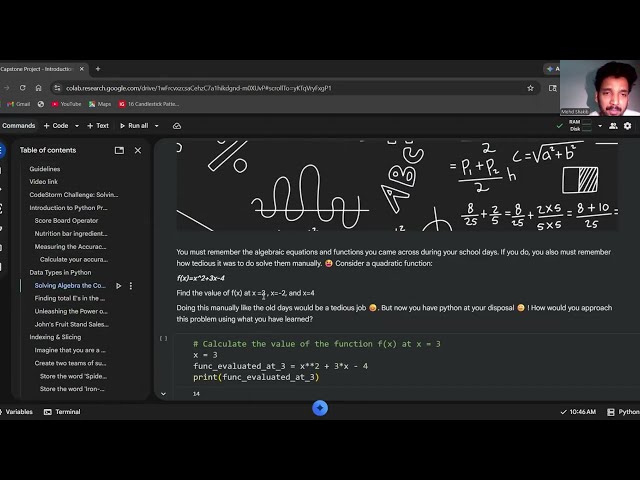Click the cloud save status icon
The height and width of the screenshot is (480, 640).
point(177,126)
